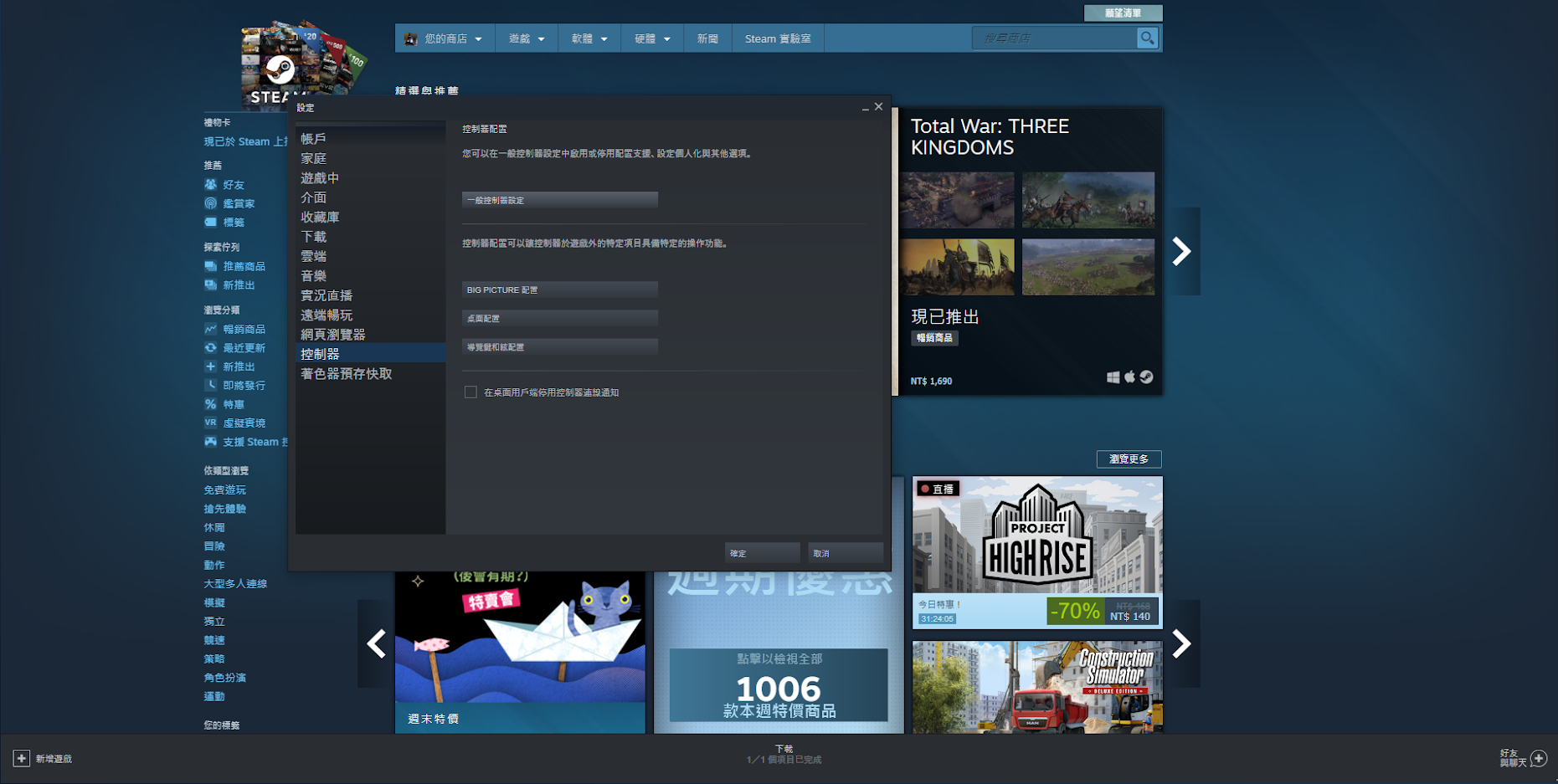The width and height of the screenshot is (1558, 784).
Task: Click the refresh icon beside 最近更新
Action: click(x=211, y=348)
